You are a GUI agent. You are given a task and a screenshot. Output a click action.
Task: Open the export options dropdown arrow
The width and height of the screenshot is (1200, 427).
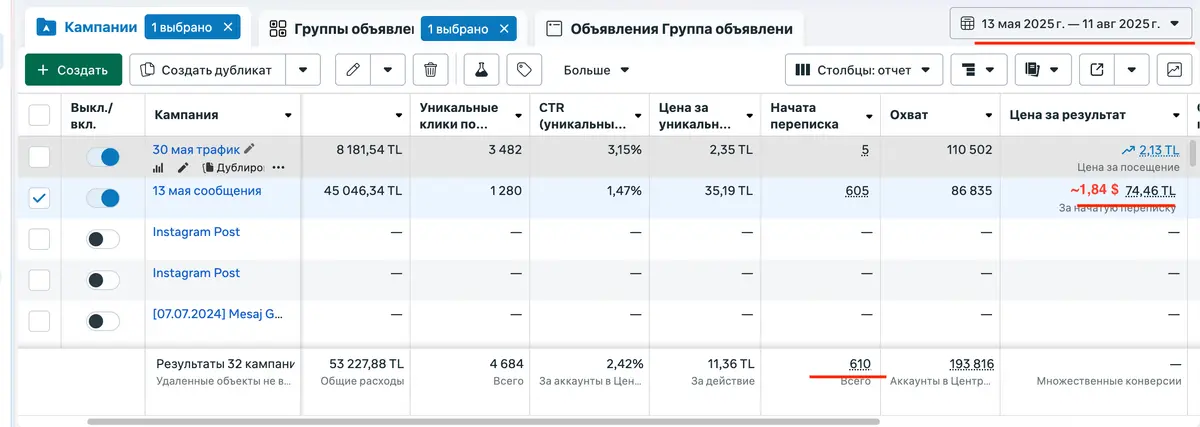coord(1131,70)
